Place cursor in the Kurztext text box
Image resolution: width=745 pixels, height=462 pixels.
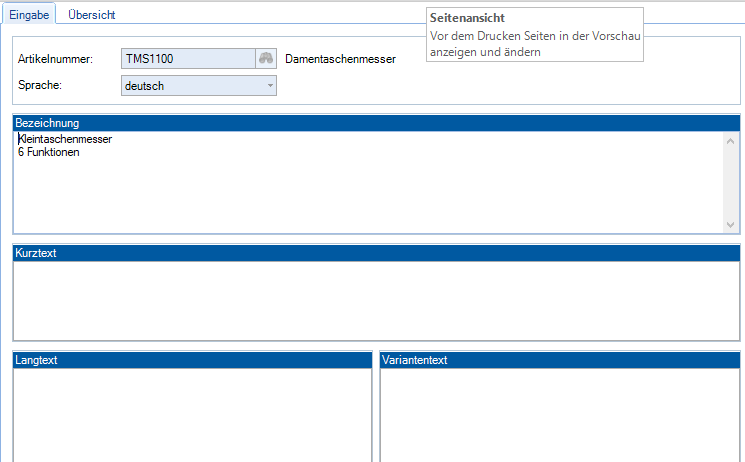pos(376,300)
